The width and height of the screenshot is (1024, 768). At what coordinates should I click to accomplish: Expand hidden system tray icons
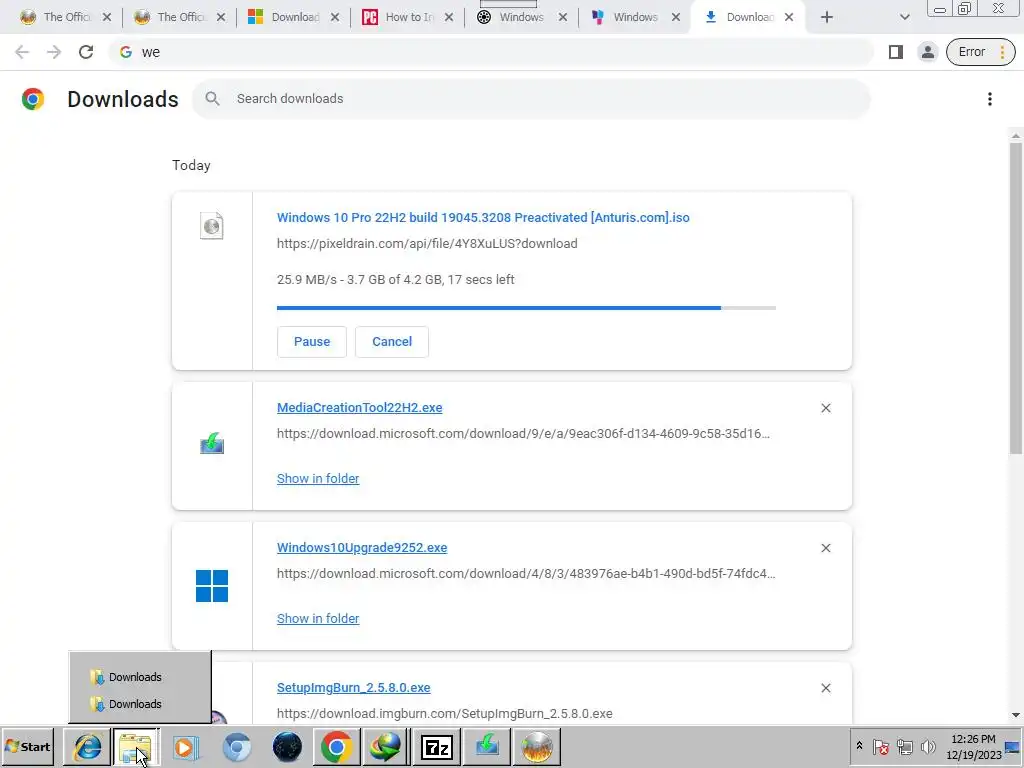(x=859, y=746)
